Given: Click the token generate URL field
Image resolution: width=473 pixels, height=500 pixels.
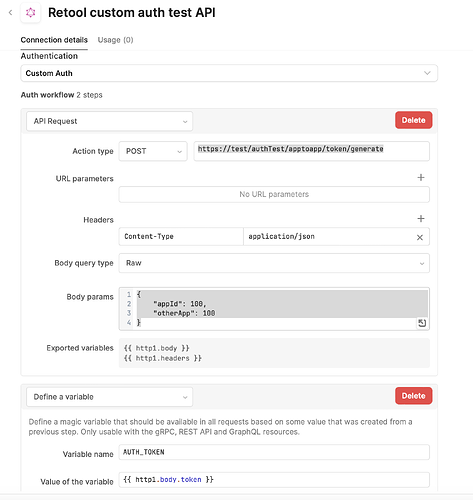Looking at the screenshot, I should [x=311, y=151].
